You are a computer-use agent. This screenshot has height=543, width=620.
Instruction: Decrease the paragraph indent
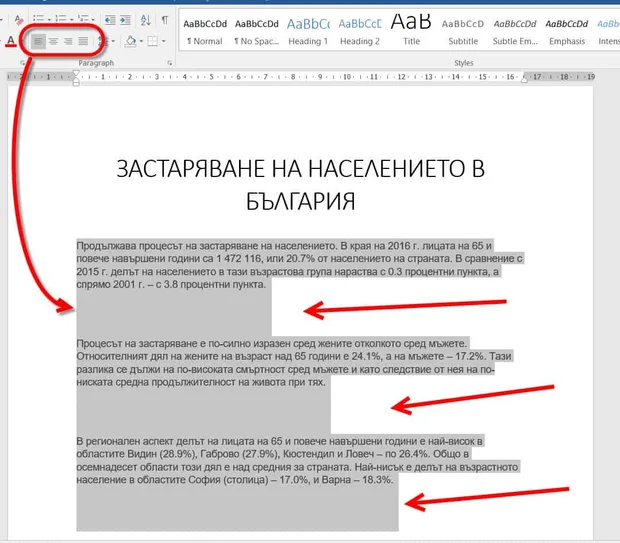(x=110, y=19)
